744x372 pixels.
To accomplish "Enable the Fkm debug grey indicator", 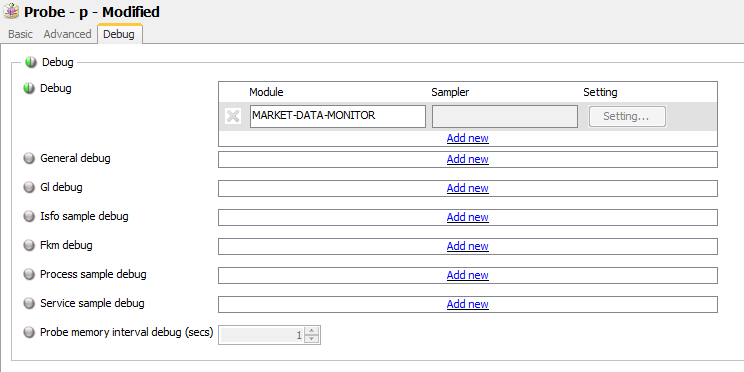I will click(x=29, y=245).
